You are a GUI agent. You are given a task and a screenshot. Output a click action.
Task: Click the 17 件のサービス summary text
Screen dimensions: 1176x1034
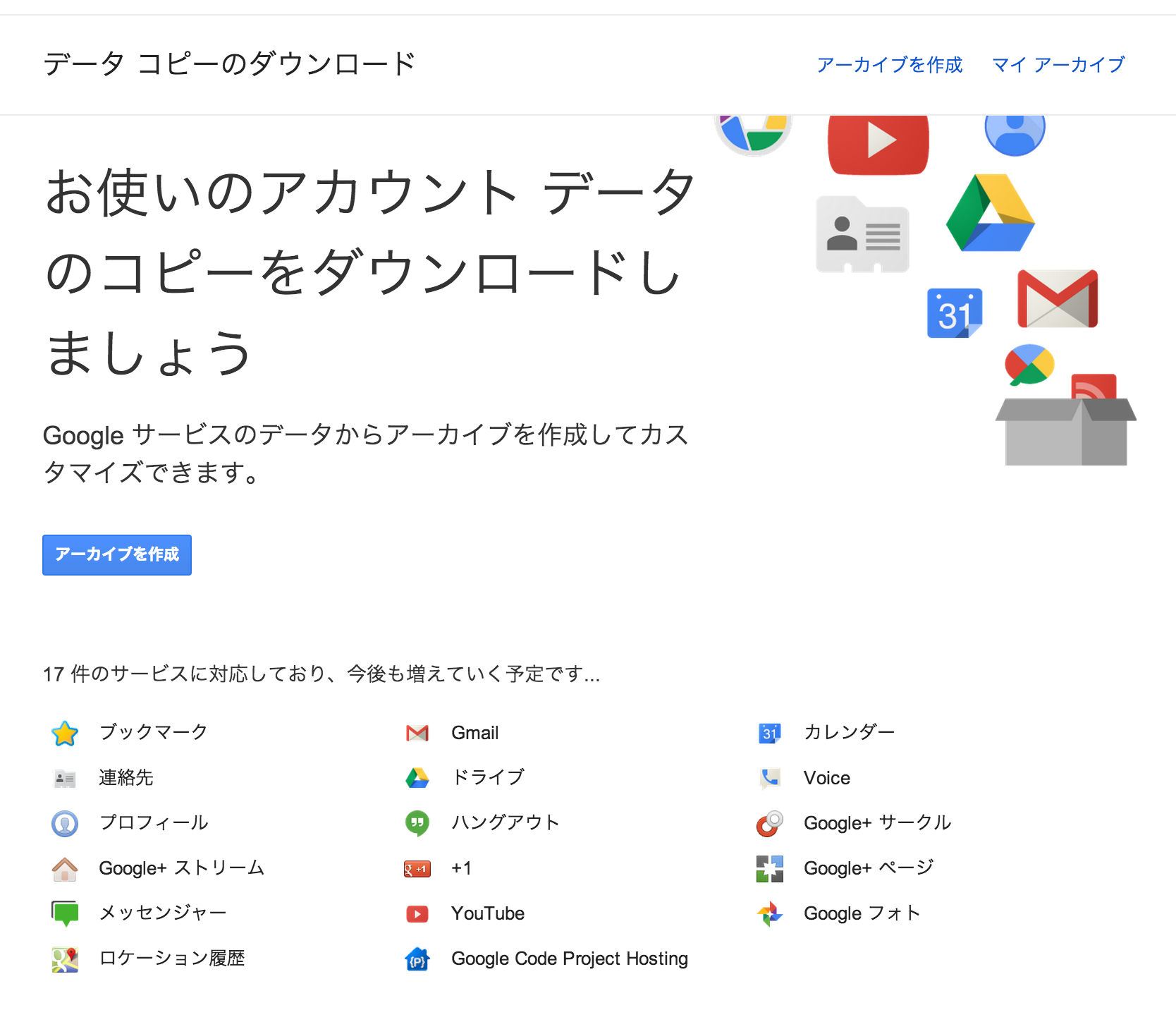pyautogui.click(x=321, y=674)
